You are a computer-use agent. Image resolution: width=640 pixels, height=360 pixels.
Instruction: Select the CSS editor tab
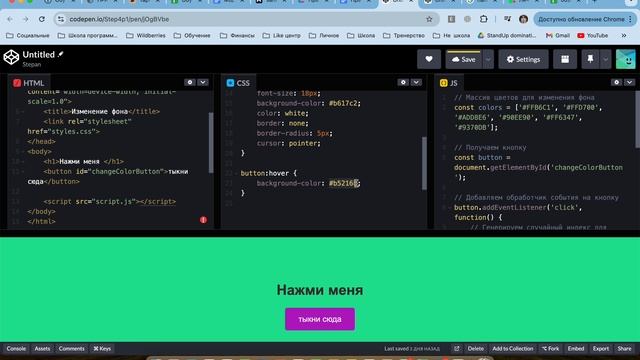[238, 83]
